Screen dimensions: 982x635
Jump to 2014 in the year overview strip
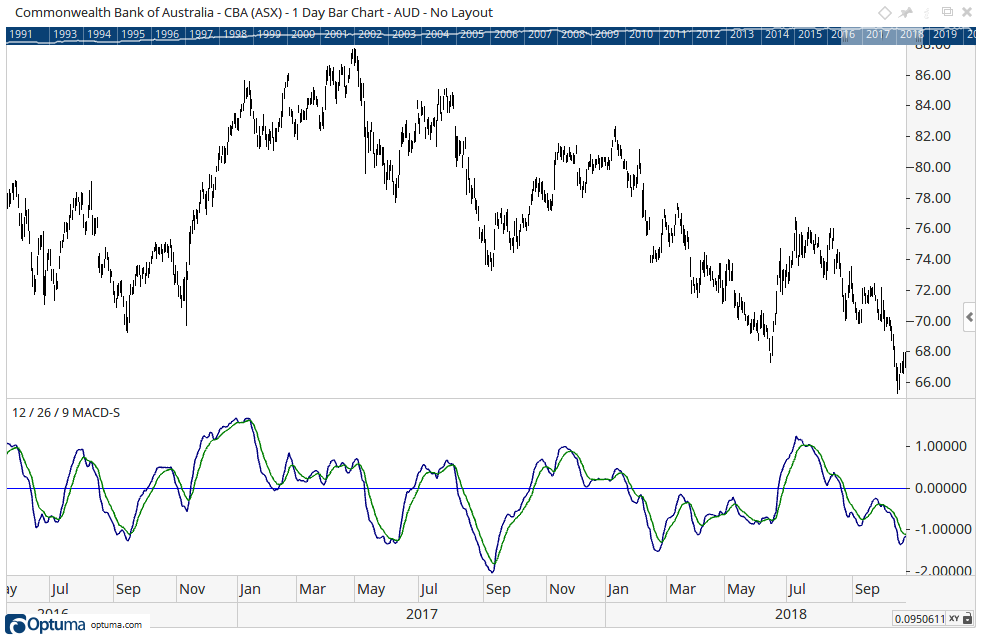click(x=777, y=34)
